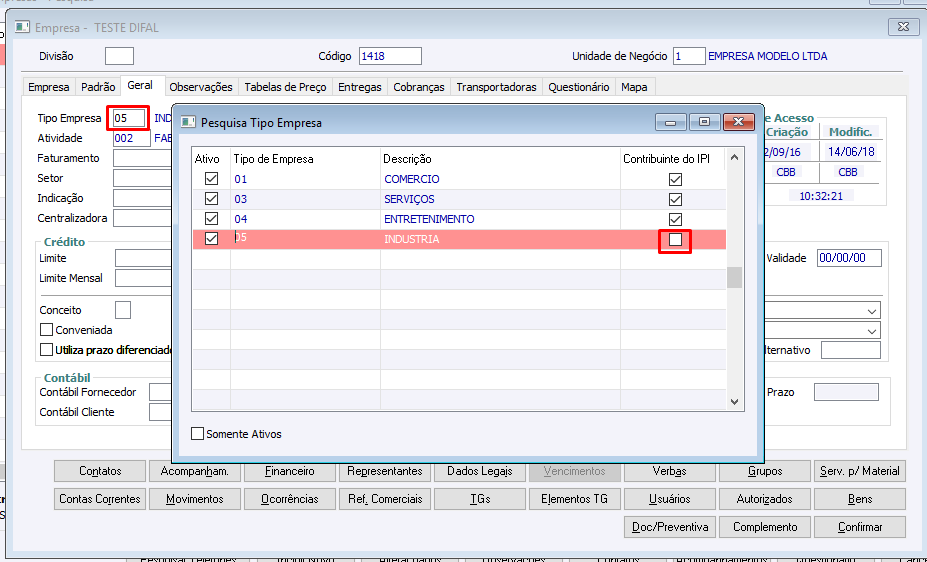Toggle Contribuinte do IPI for ENTRETENIMENTO
927x562 pixels.
[x=675, y=219]
